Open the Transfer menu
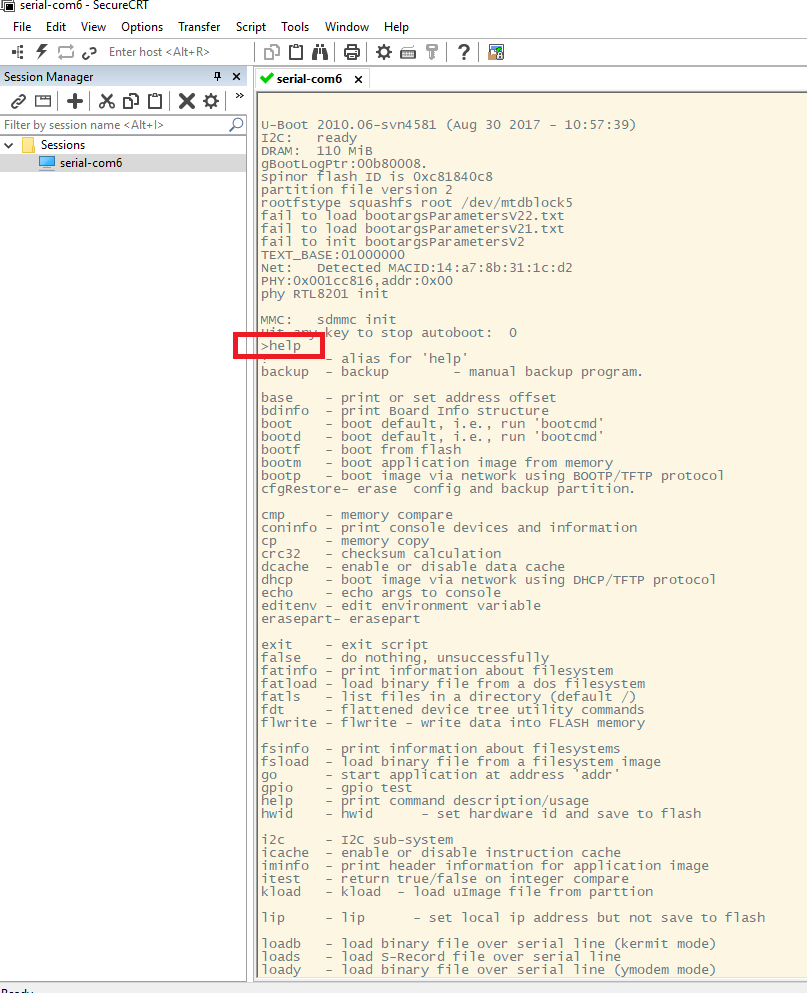 [x=199, y=27]
